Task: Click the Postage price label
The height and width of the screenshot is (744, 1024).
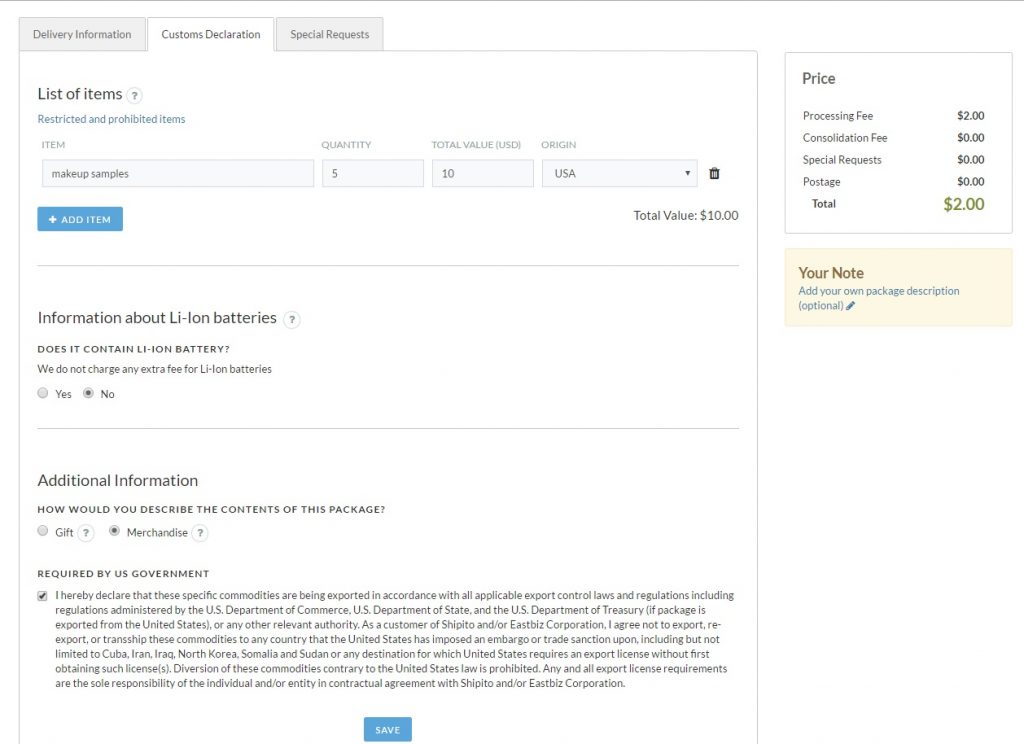Action: click(822, 182)
